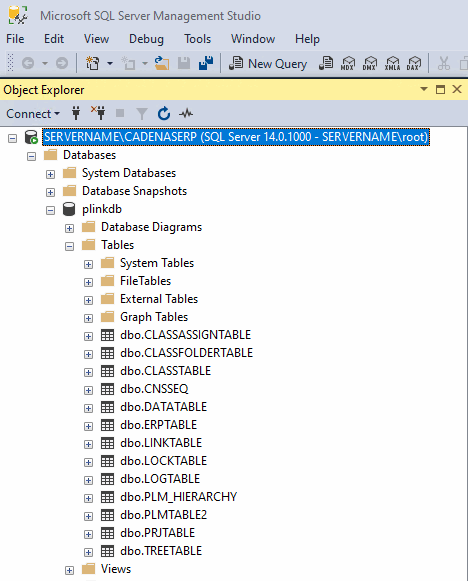Viewport: 468px width, 581px height.
Task: Expand the Views folder
Action: [x=69, y=570]
